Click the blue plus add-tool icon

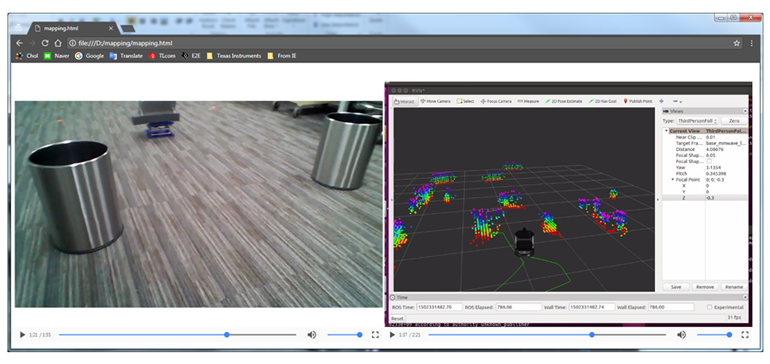[x=661, y=101]
